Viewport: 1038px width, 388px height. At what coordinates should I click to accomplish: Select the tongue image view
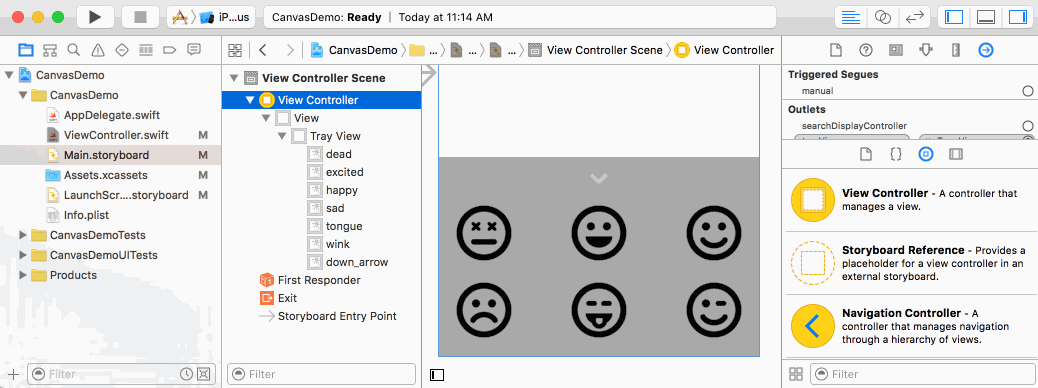click(344, 226)
